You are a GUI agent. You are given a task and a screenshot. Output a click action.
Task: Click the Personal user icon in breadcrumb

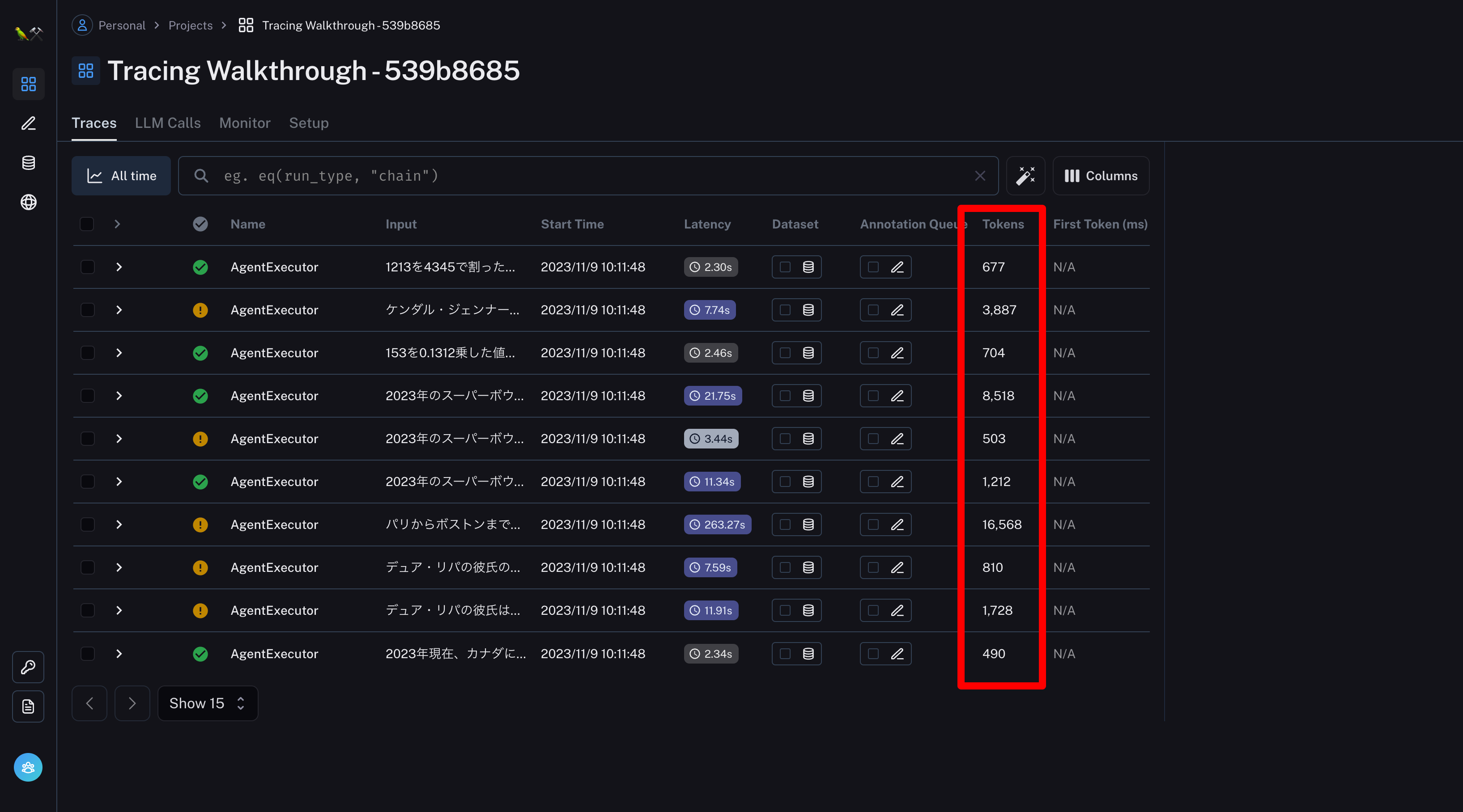pos(82,25)
